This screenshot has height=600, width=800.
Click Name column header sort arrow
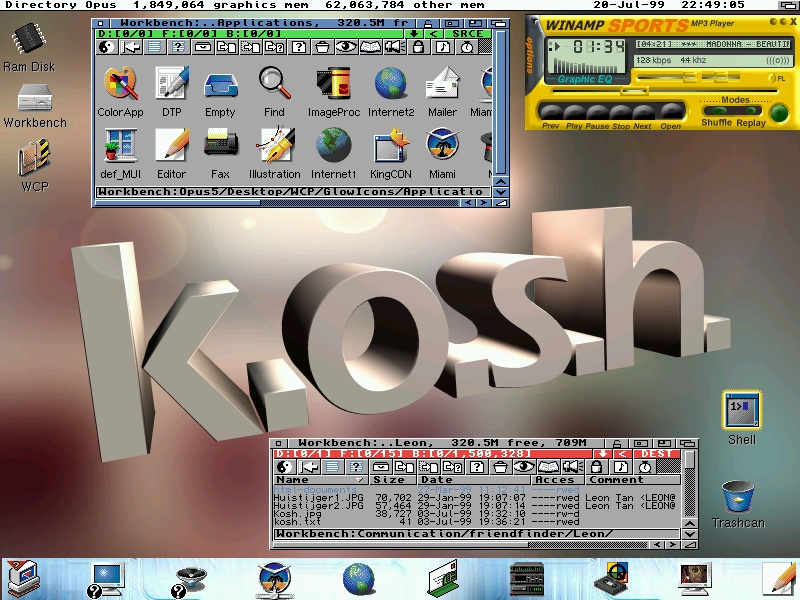[359, 480]
